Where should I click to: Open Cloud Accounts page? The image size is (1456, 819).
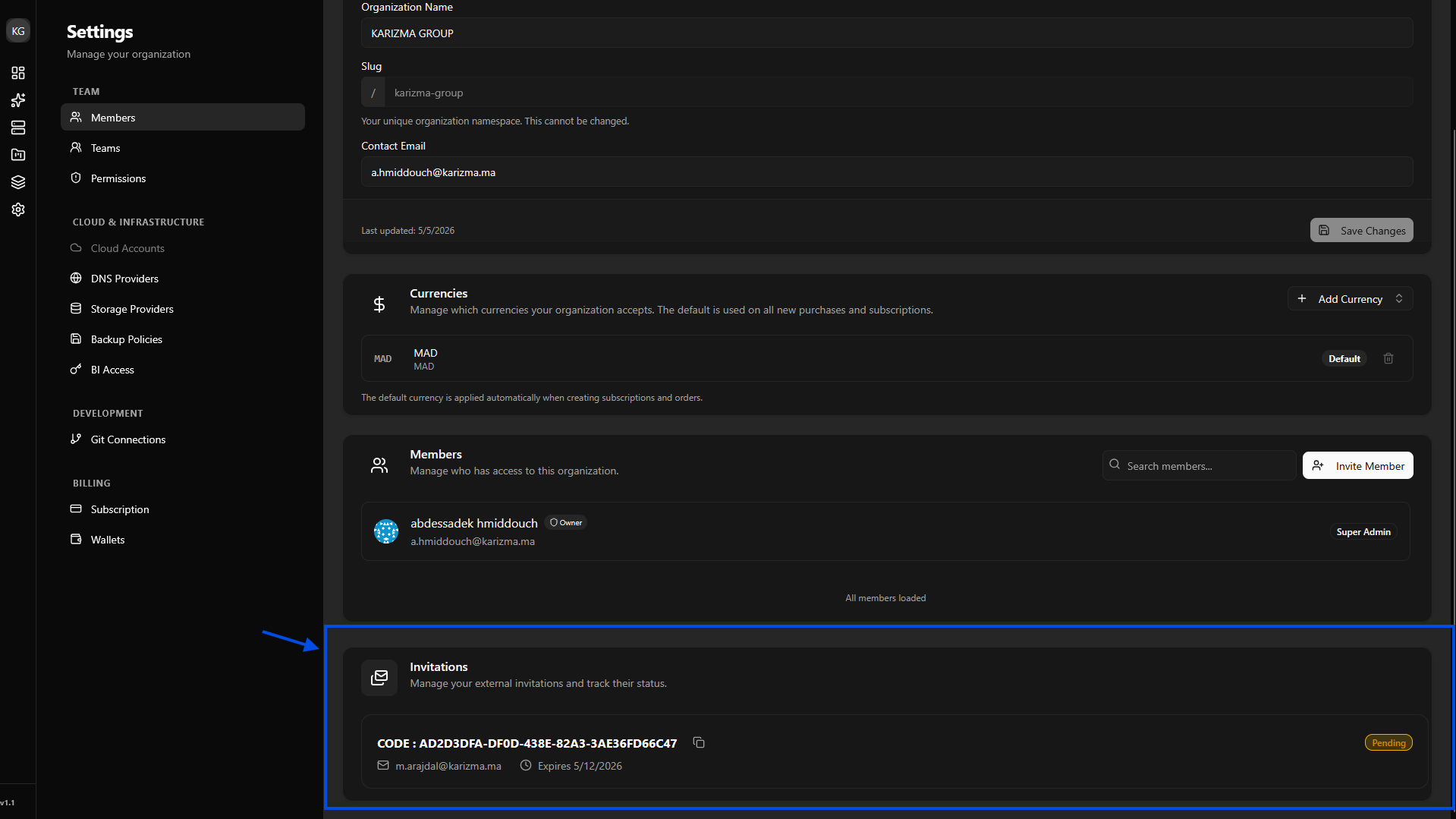click(x=183, y=248)
